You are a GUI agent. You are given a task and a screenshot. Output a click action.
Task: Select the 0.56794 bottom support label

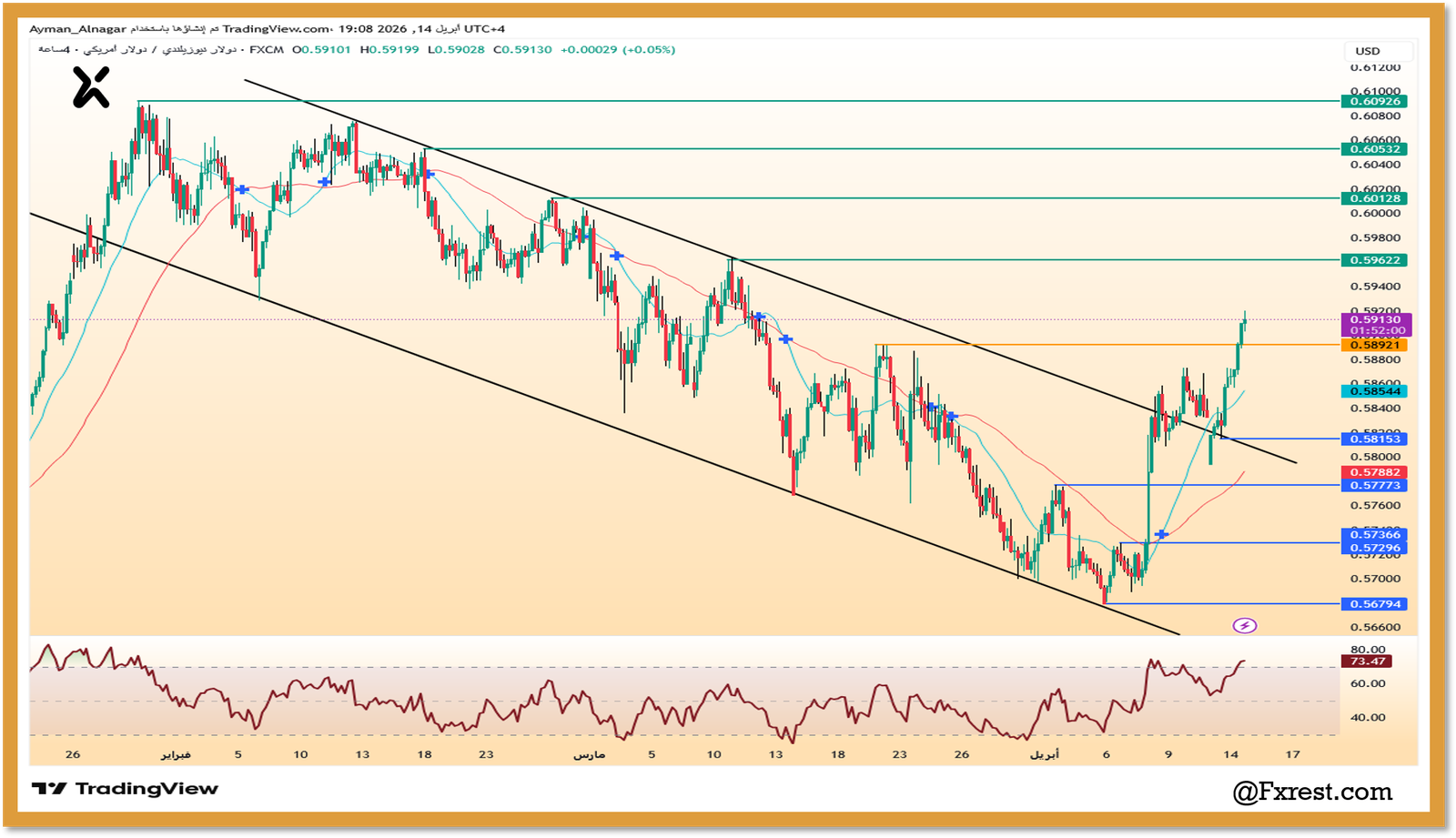1374,604
